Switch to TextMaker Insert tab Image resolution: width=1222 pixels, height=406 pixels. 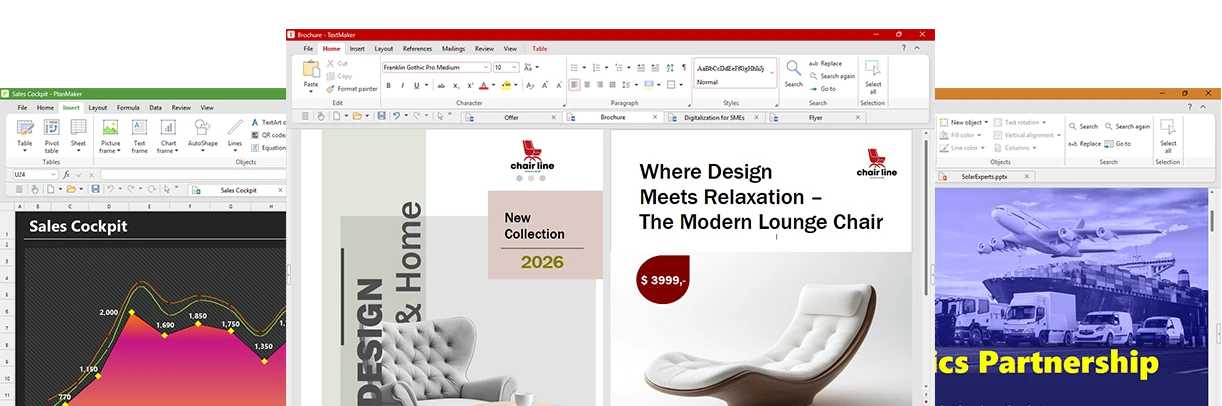tap(357, 48)
